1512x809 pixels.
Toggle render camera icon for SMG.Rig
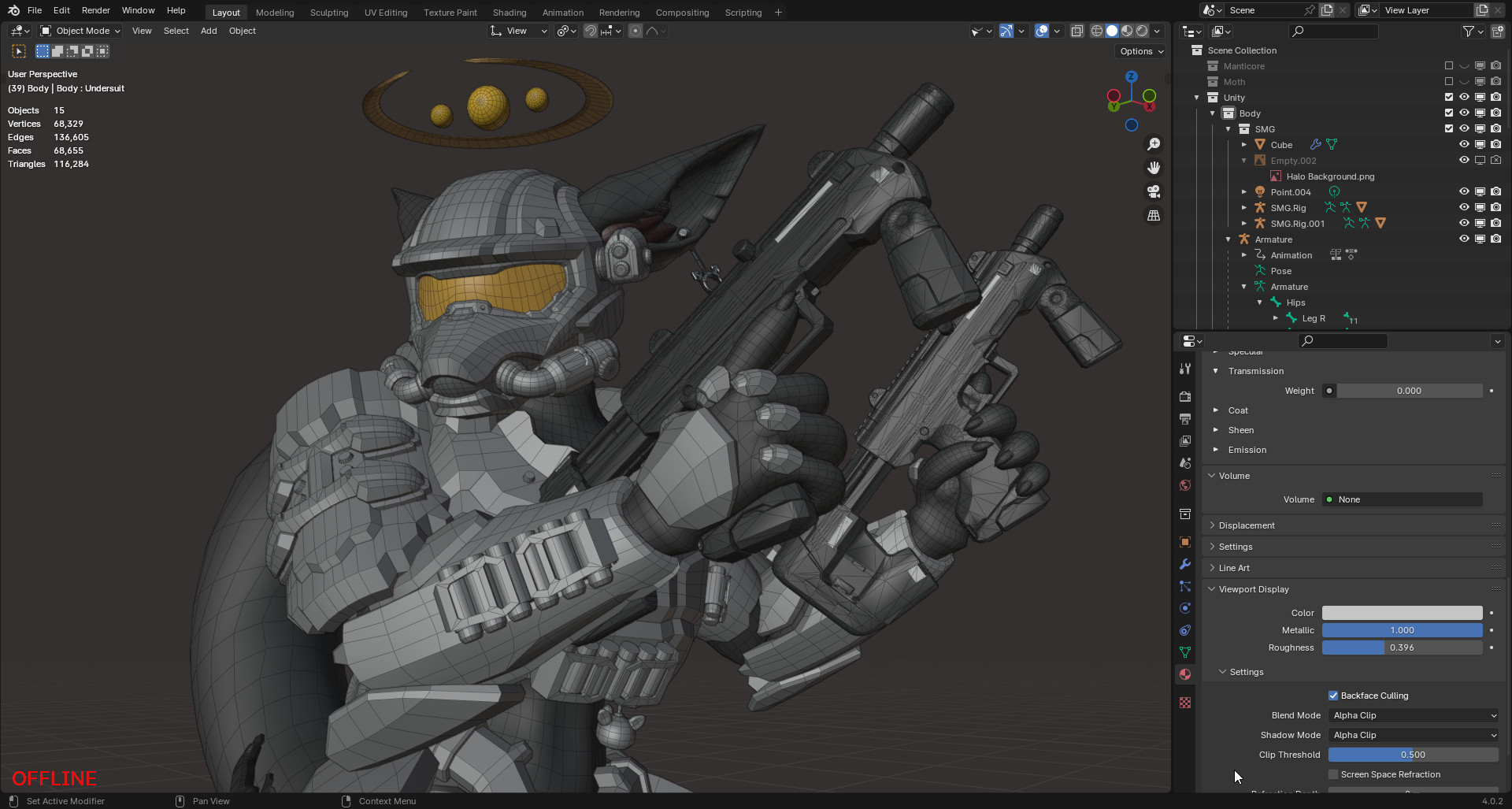(x=1495, y=208)
